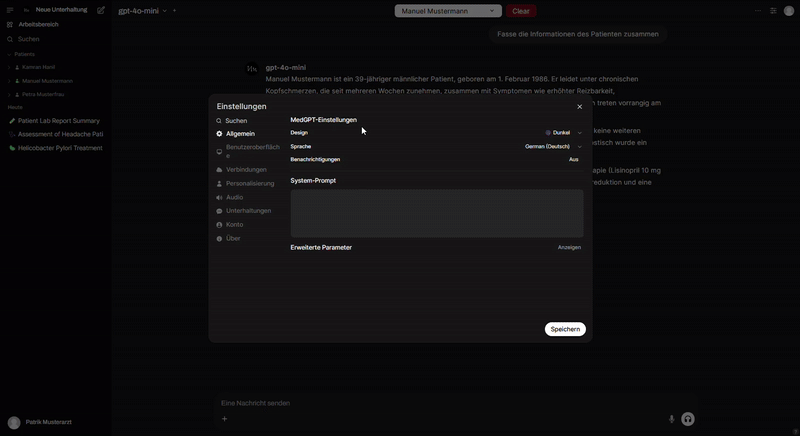Click the Speichern button
This screenshot has height=436, width=800.
pos(565,329)
